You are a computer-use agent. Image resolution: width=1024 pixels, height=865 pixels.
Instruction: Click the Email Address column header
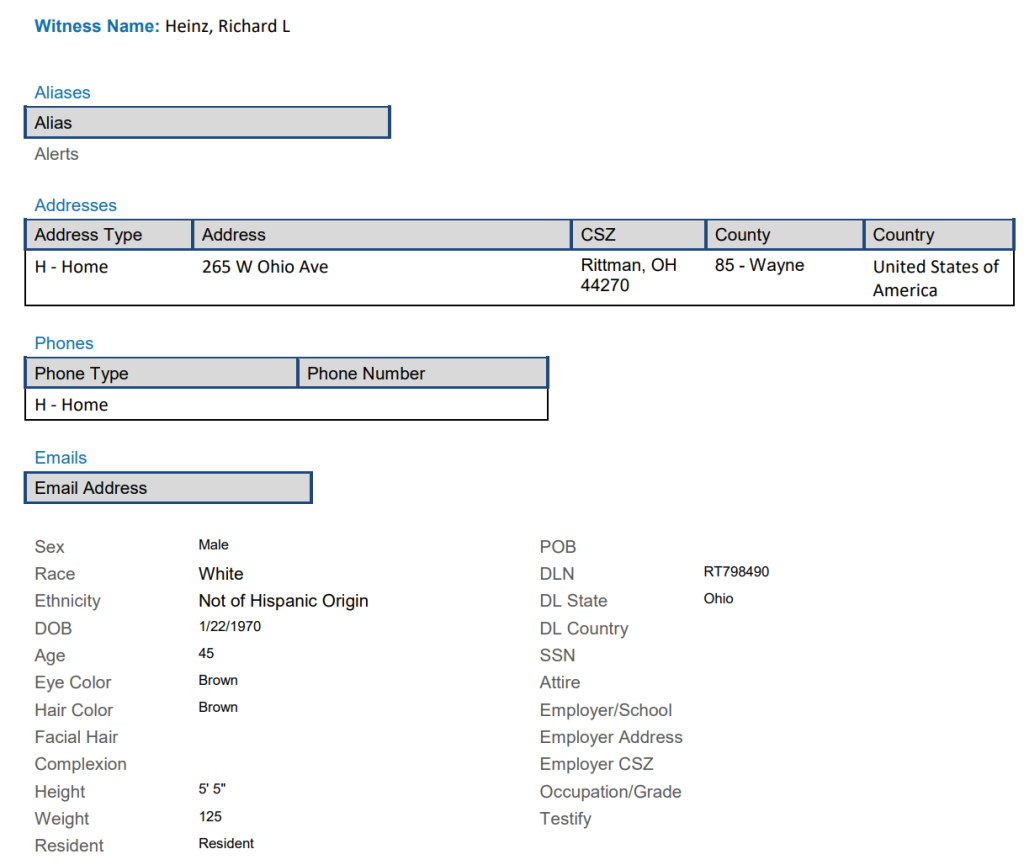point(168,488)
